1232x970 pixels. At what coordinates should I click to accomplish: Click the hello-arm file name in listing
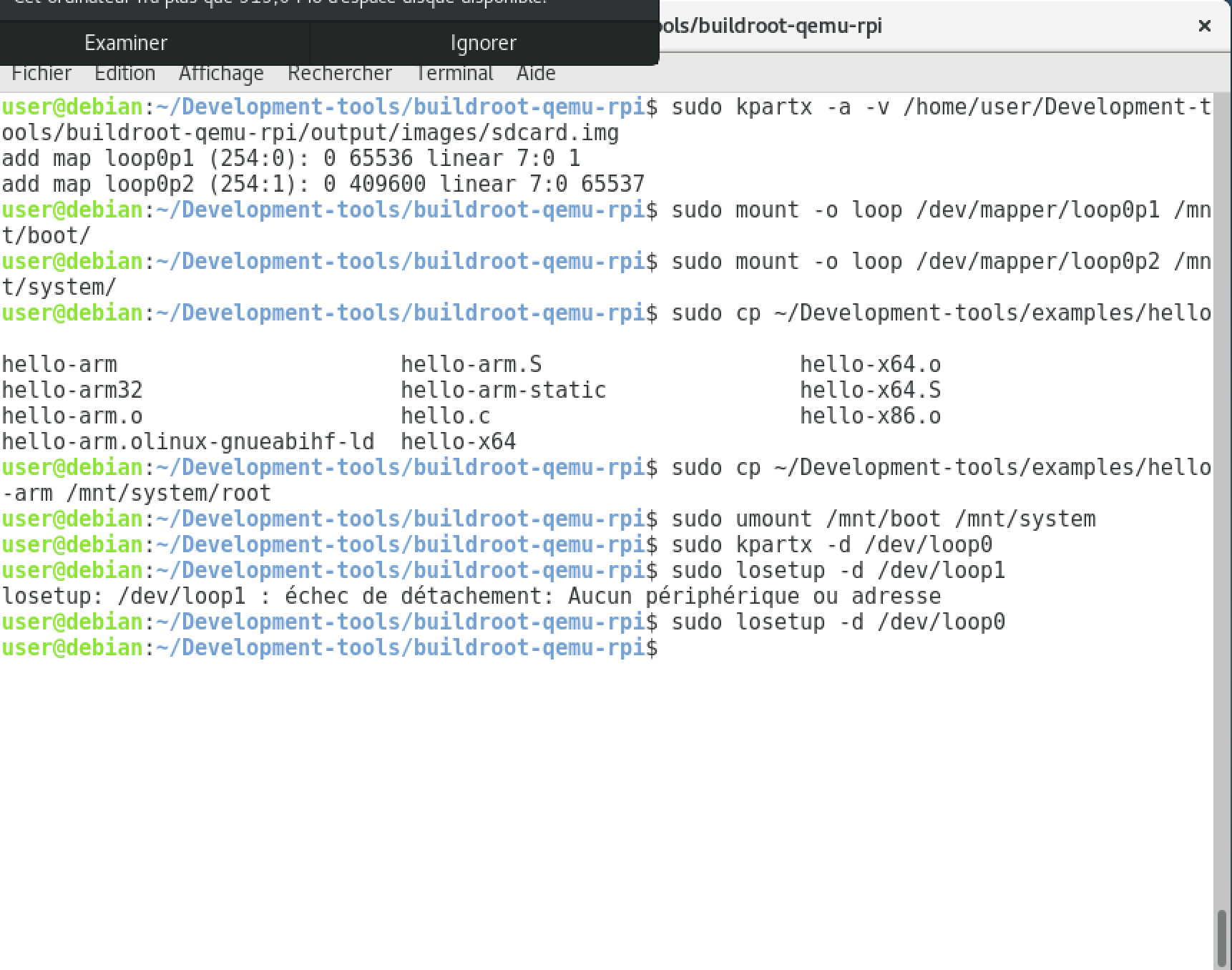(x=59, y=364)
